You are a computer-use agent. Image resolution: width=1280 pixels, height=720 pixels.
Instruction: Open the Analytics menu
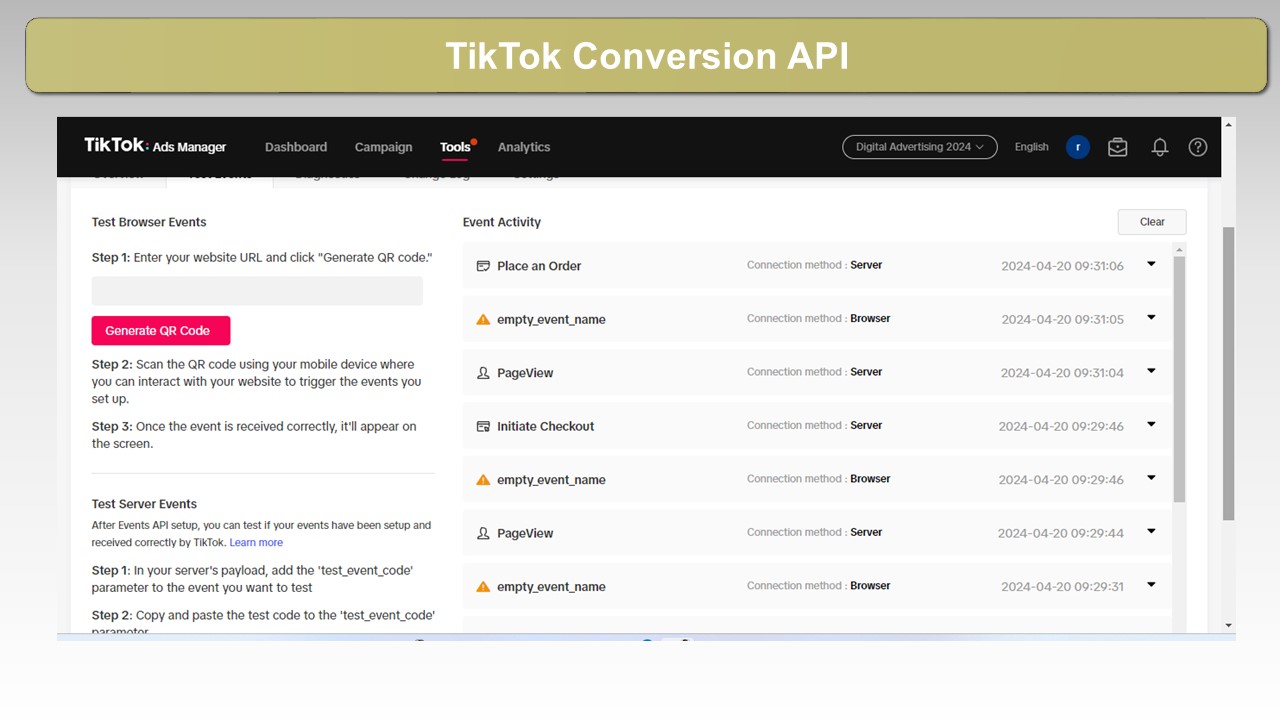point(524,147)
